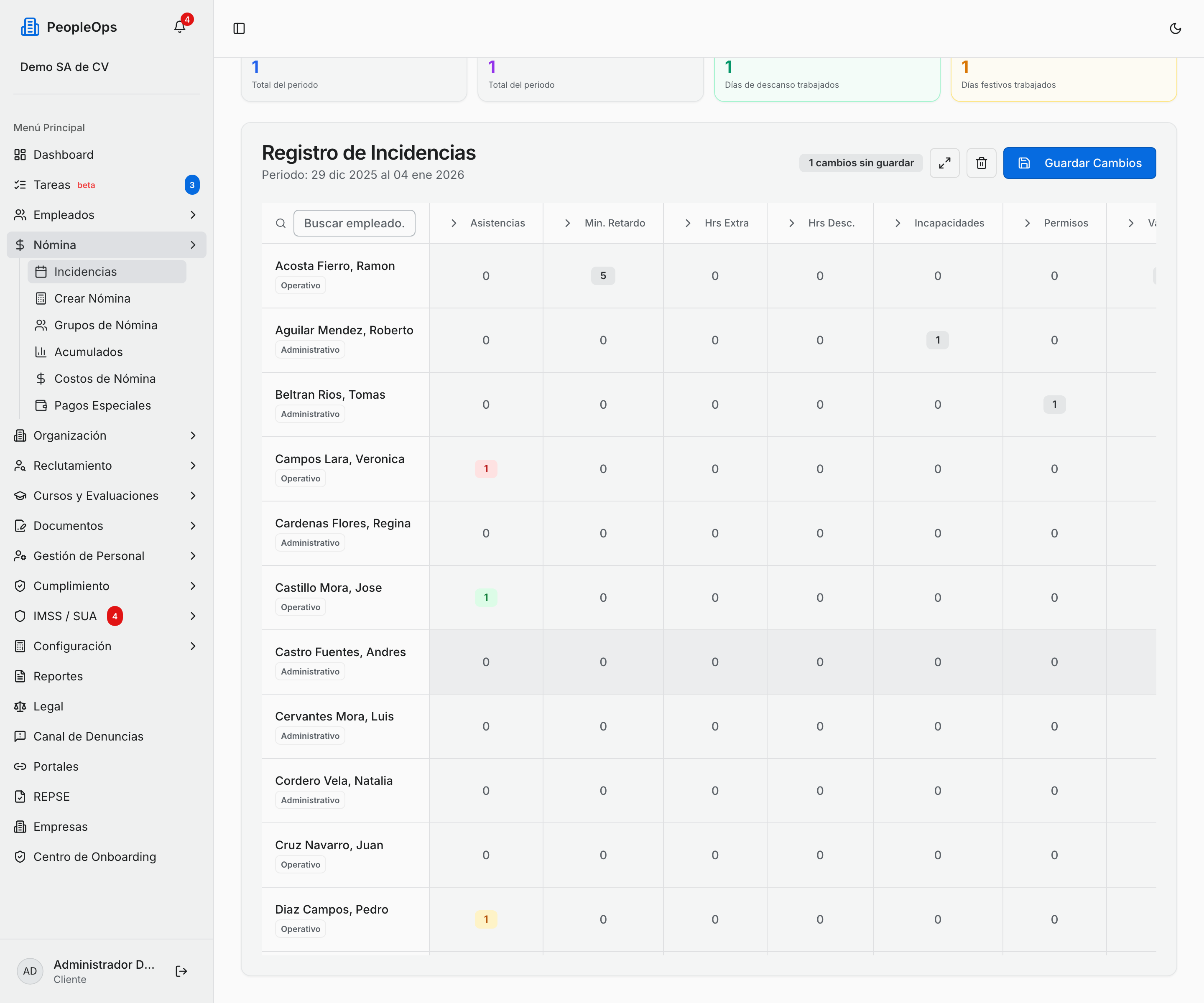Open the AD user avatar
Image resolution: width=1204 pixels, height=1003 pixels.
[30, 971]
